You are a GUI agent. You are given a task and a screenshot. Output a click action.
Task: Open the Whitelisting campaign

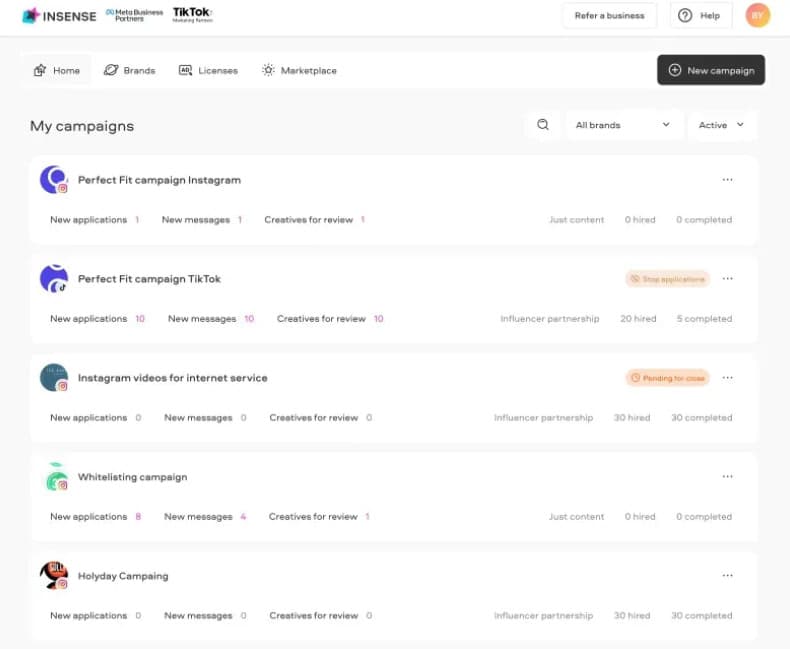click(x=133, y=477)
